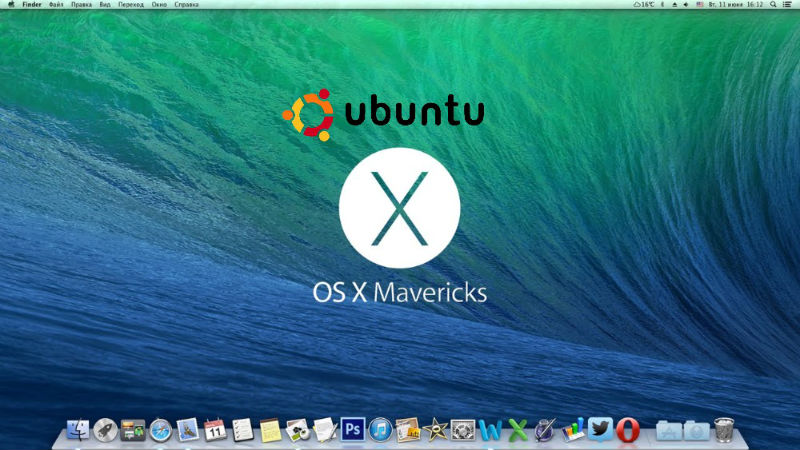Open the Окно menu
This screenshot has width=800, height=450.
pyautogui.click(x=159, y=4)
